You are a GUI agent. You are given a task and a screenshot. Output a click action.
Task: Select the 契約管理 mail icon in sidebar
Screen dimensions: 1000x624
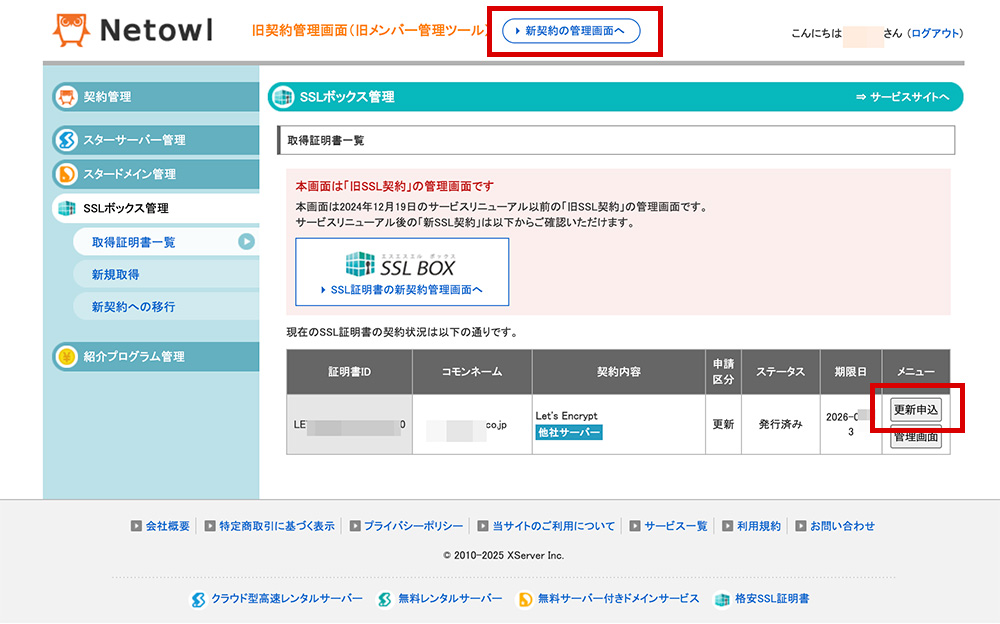click(68, 98)
